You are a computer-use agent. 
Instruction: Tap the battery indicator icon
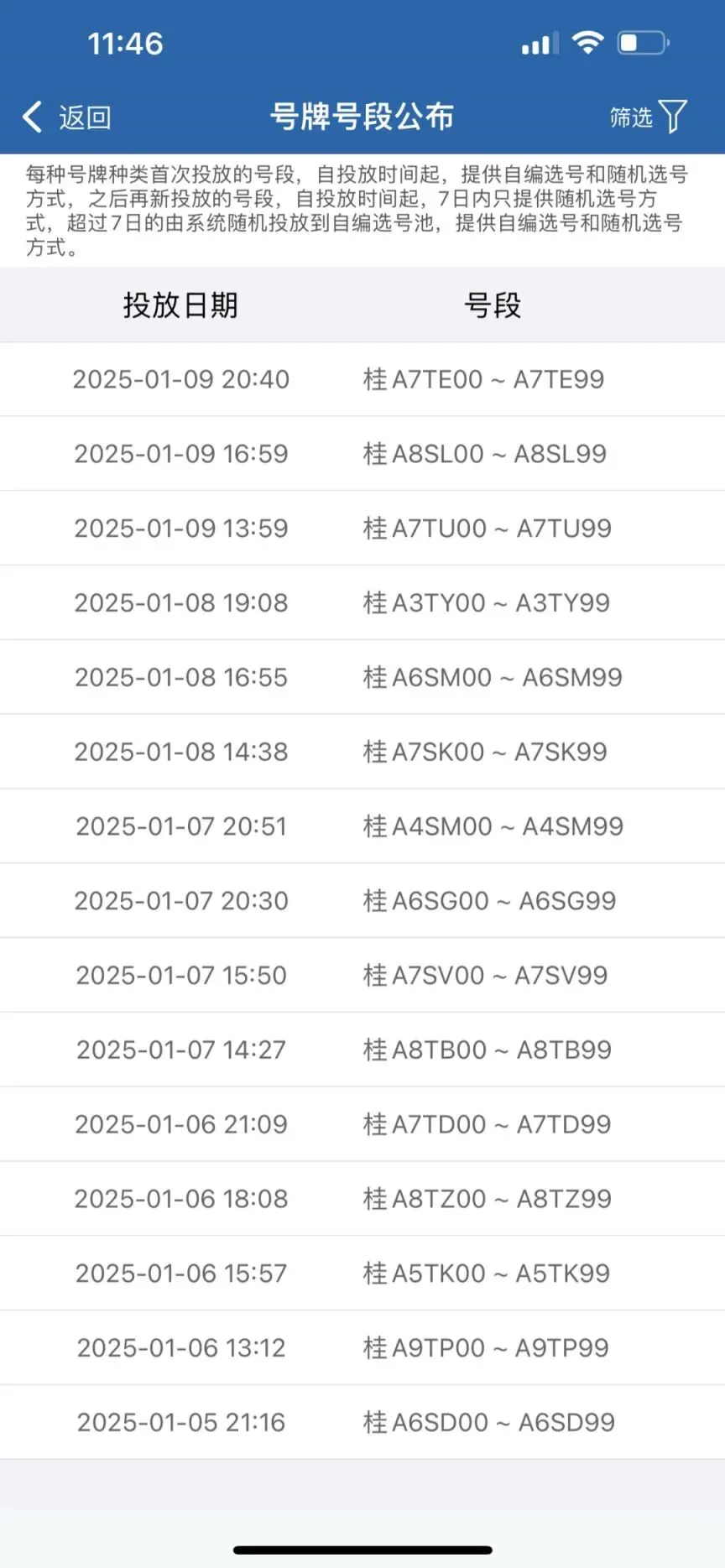point(643,43)
